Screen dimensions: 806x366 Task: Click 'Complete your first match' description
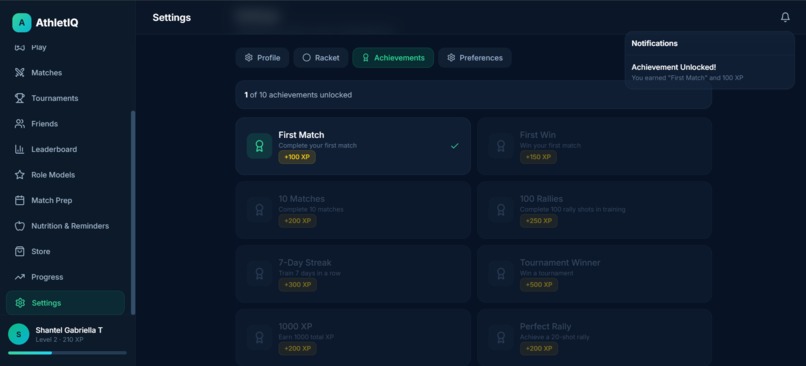[318, 145]
